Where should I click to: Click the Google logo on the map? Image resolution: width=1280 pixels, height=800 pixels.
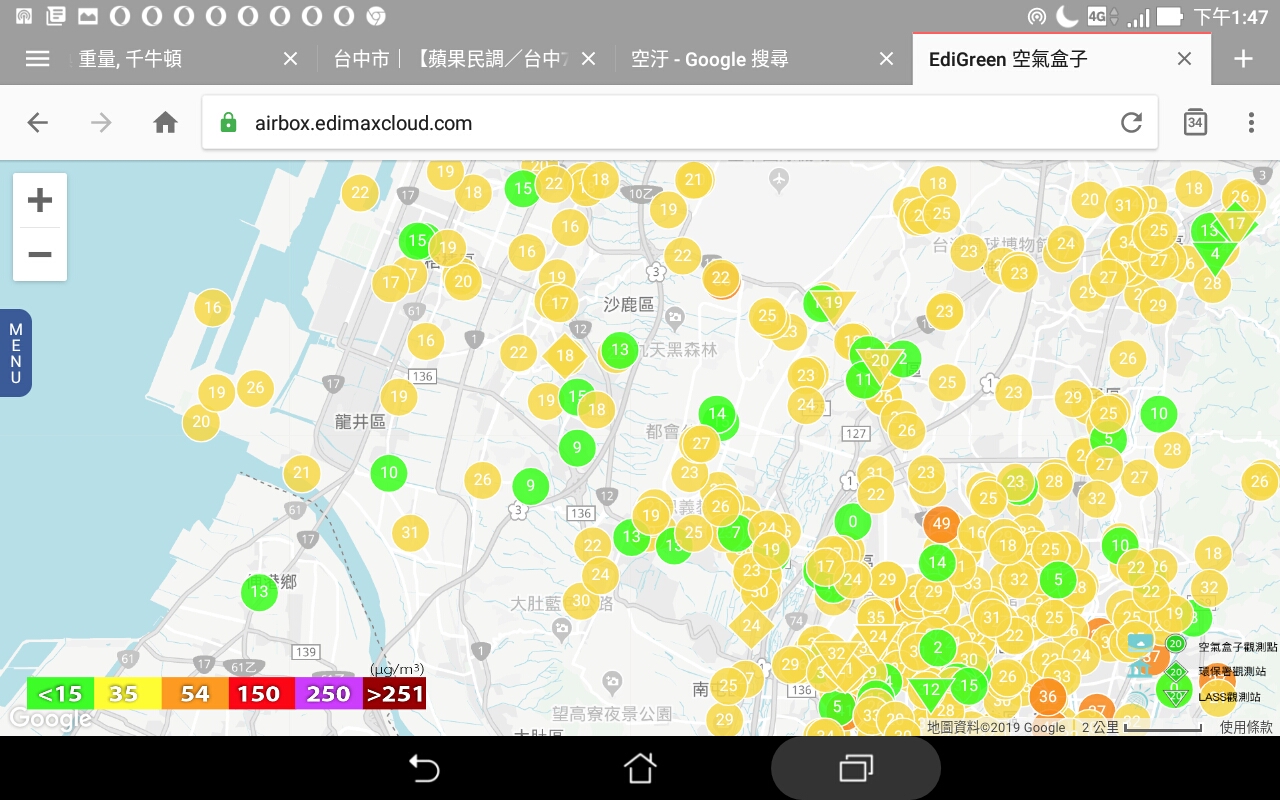pos(50,718)
